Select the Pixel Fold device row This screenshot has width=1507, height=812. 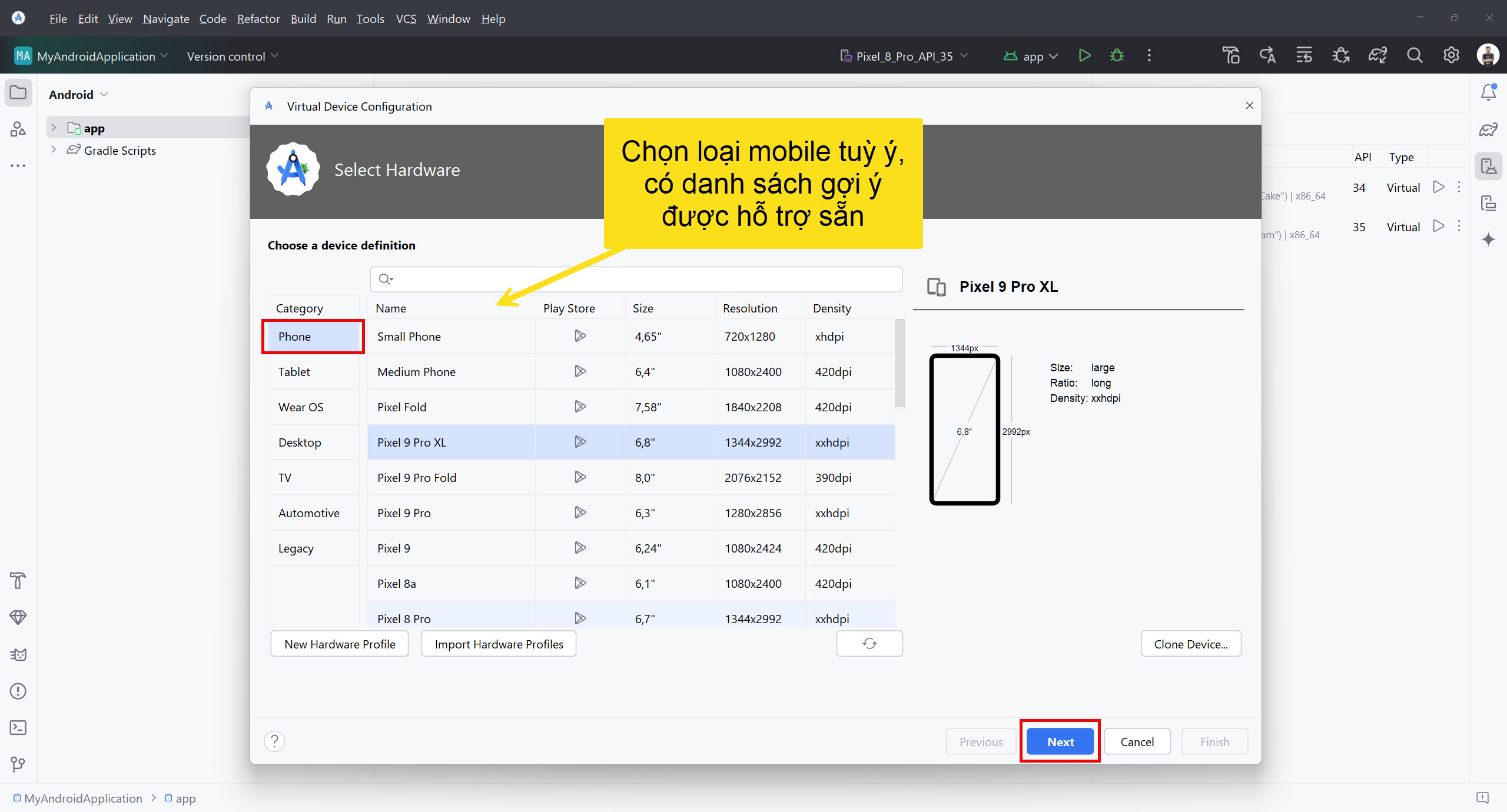tap(631, 407)
